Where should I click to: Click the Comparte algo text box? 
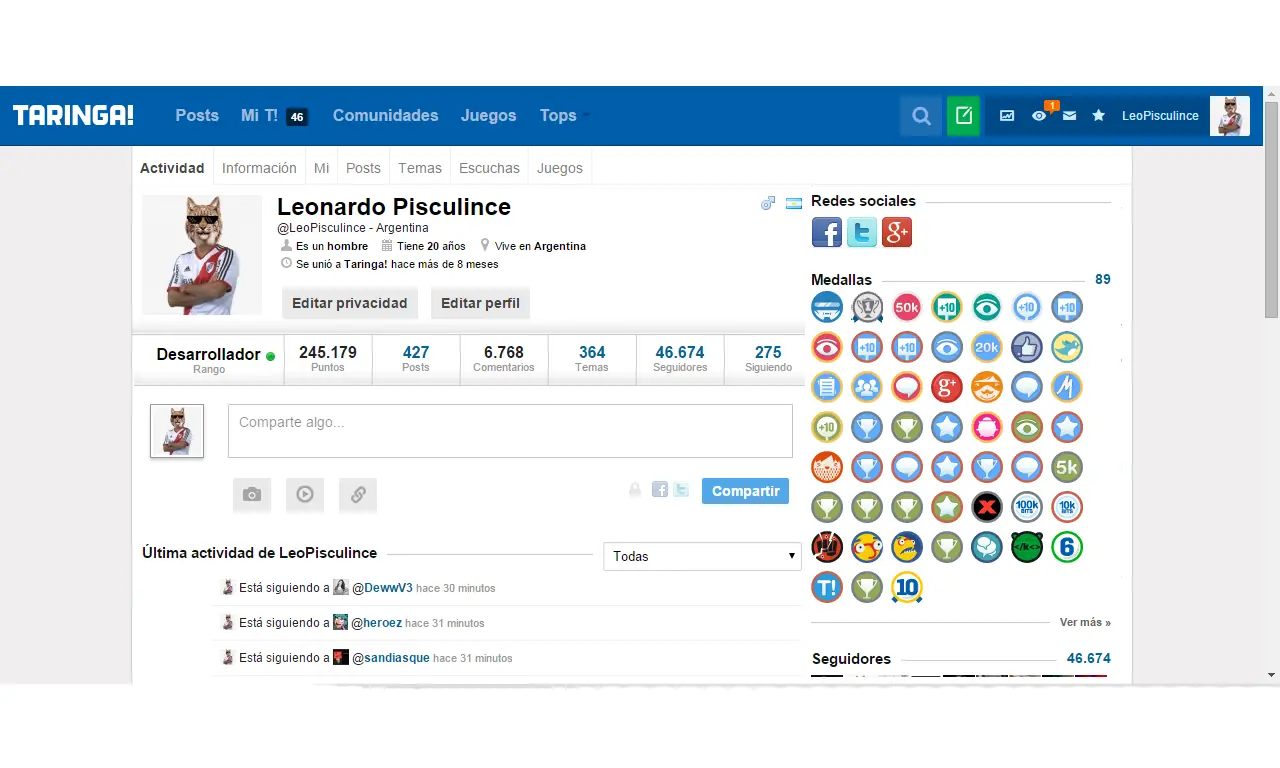point(510,431)
